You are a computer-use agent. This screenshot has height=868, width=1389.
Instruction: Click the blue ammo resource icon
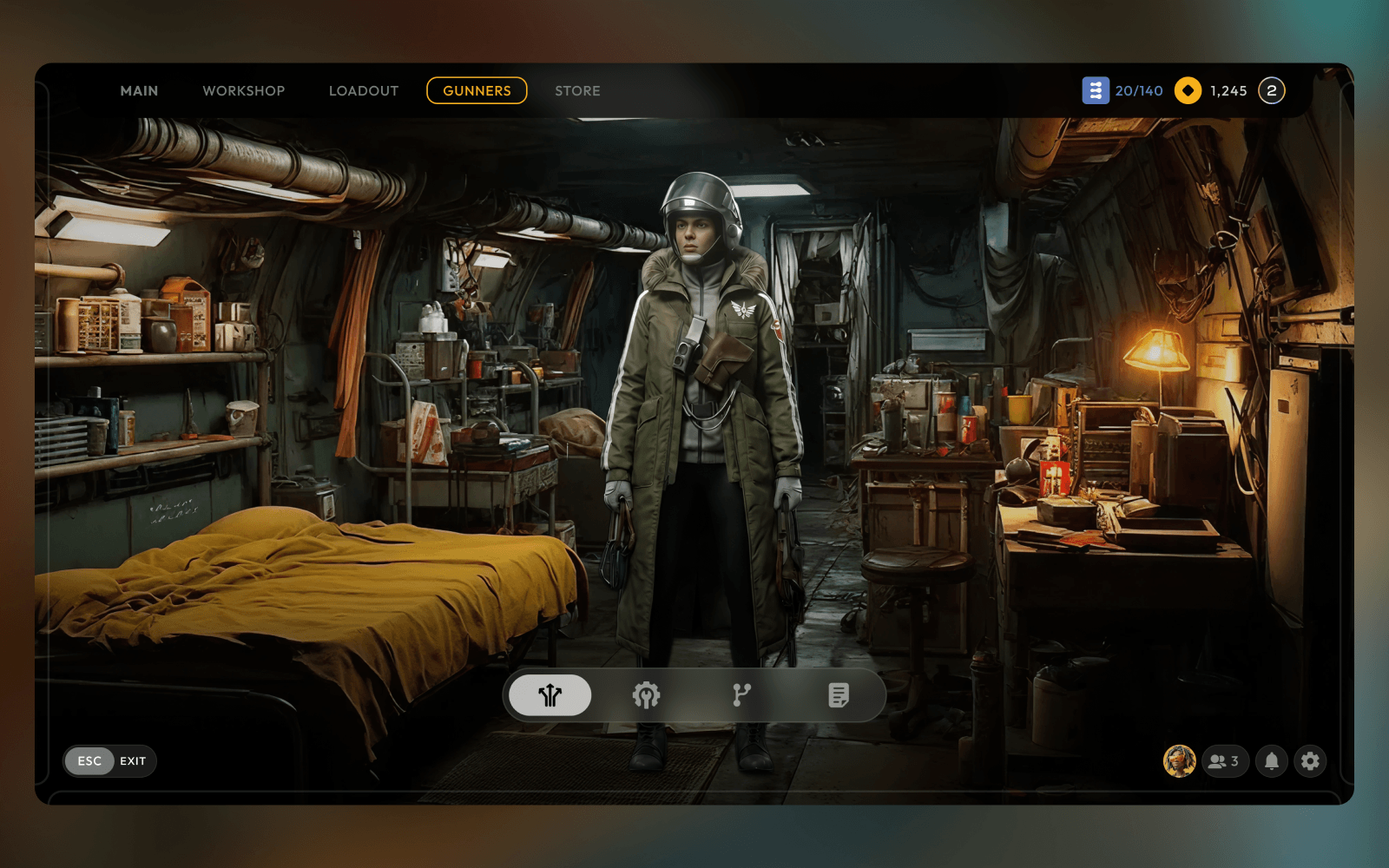point(1096,90)
